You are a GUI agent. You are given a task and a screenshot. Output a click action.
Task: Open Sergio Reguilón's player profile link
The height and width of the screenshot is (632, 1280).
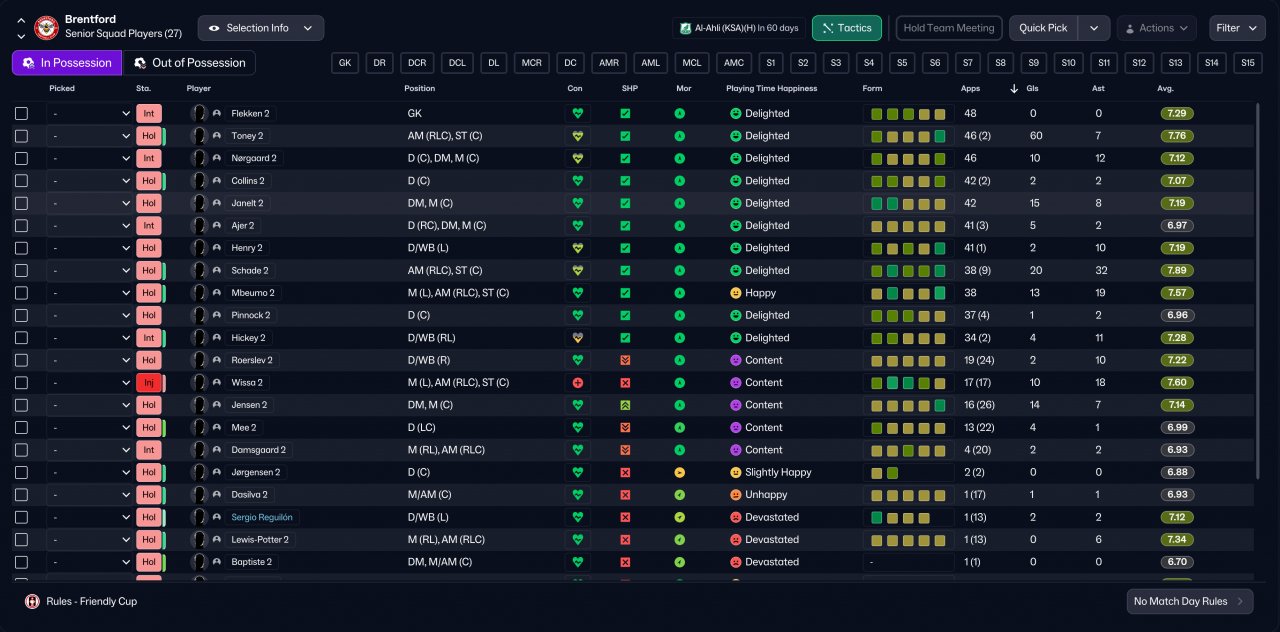(261, 517)
